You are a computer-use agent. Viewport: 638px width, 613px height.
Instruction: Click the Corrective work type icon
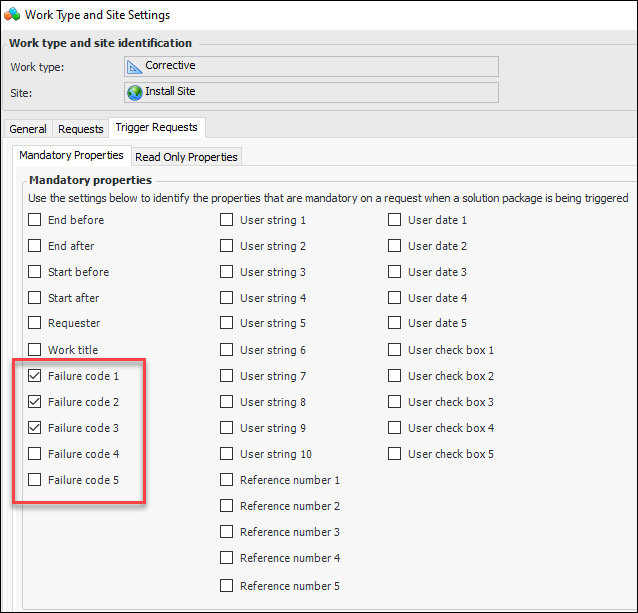(x=135, y=66)
